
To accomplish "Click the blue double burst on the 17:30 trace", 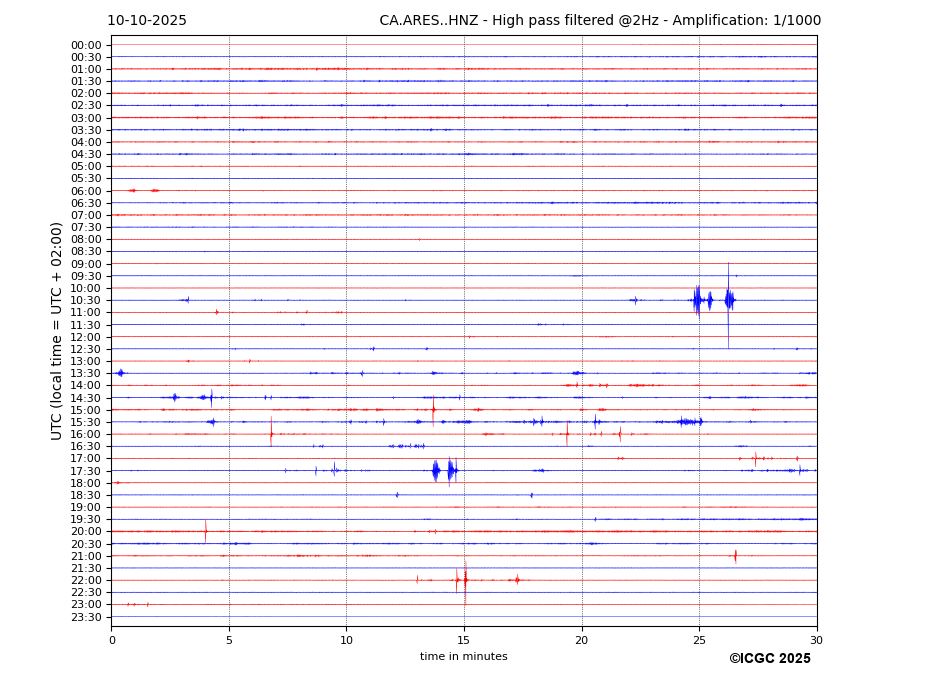I will (x=443, y=470).
